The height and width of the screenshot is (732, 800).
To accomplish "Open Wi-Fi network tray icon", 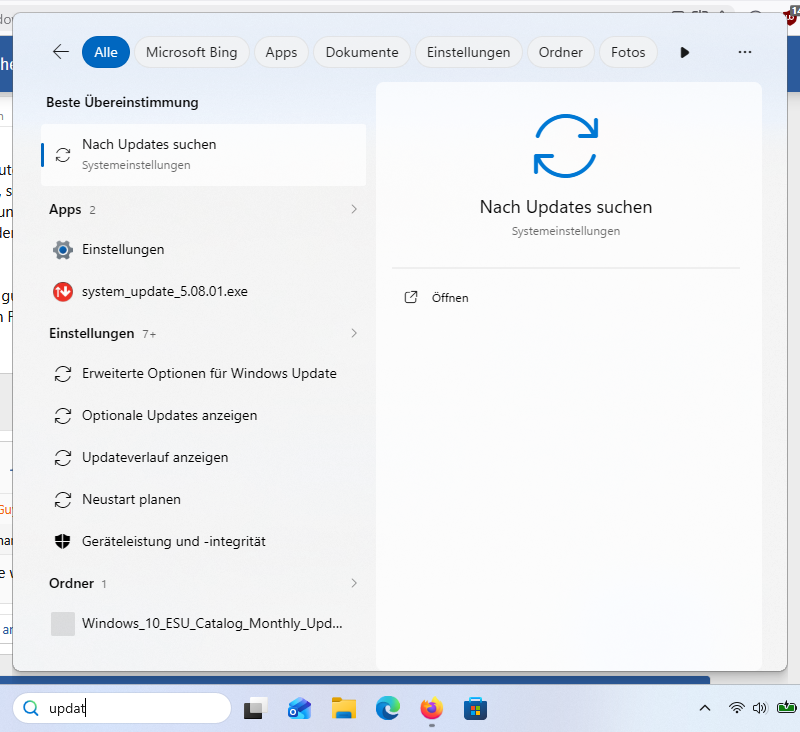I will pos(736,708).
